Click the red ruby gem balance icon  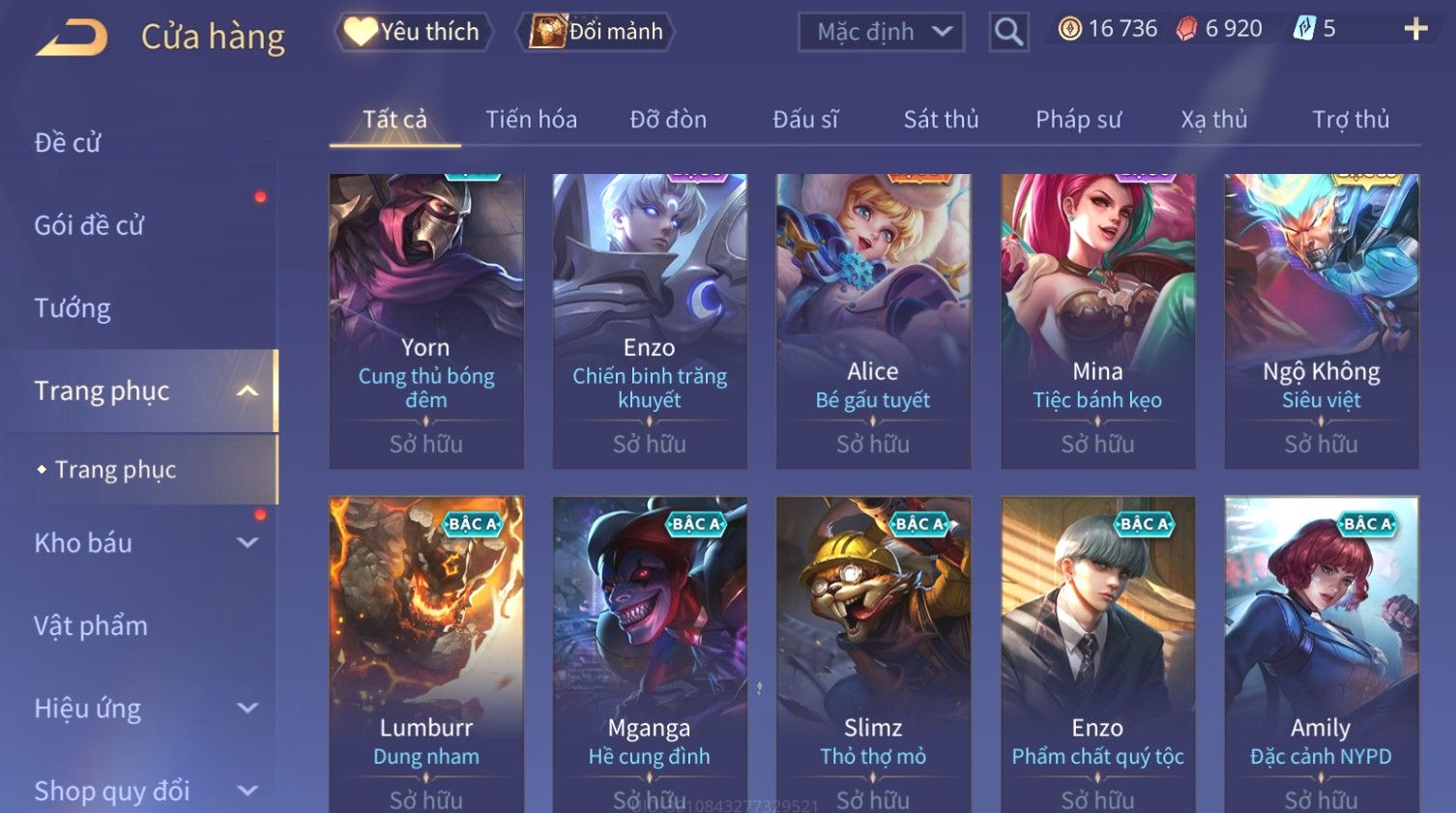point(1185,29)
